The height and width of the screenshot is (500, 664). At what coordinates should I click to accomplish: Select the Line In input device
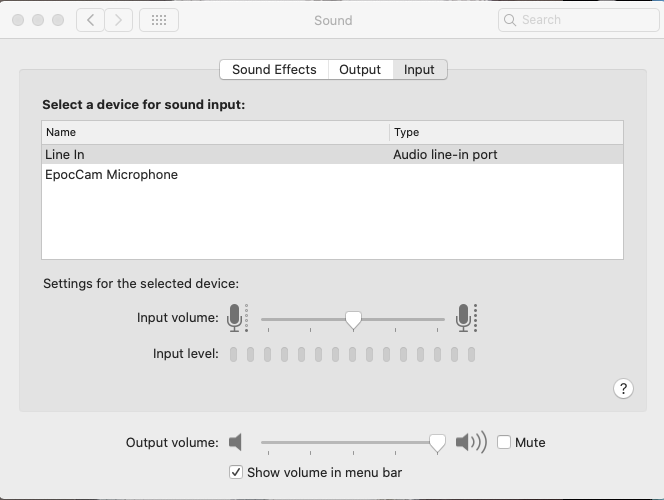click(x=332, y=155)
